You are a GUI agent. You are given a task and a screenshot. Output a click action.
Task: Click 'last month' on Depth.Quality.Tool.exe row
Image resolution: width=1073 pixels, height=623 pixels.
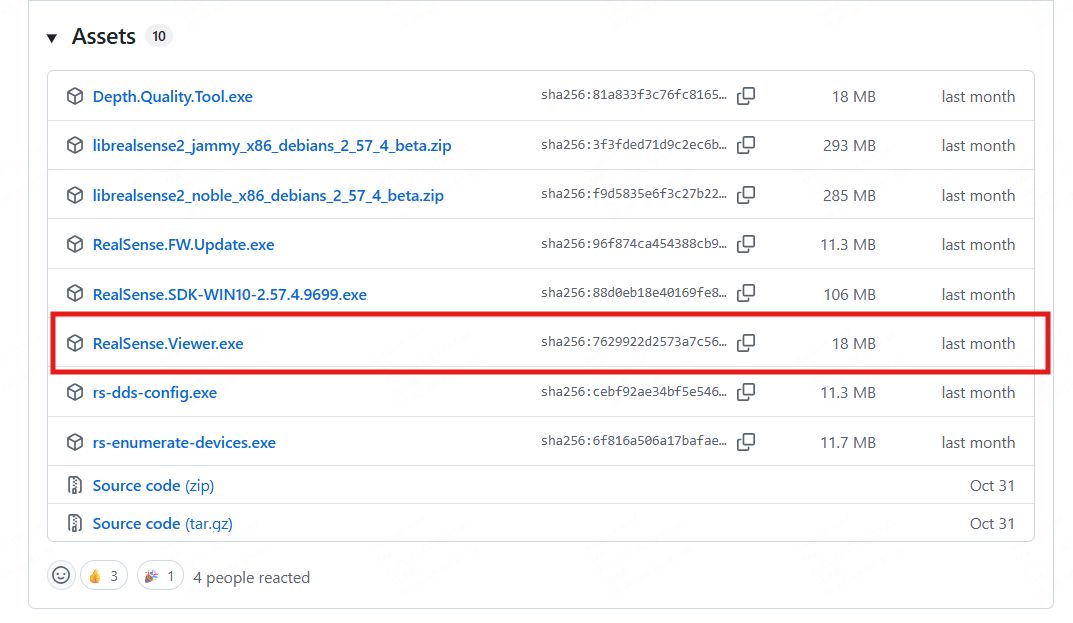tap(978, 97)
